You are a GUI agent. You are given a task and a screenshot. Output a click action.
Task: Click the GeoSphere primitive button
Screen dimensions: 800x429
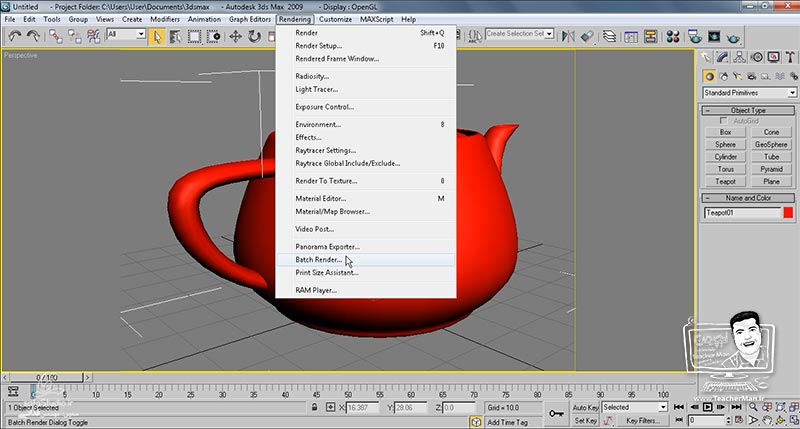coord(771,144)
